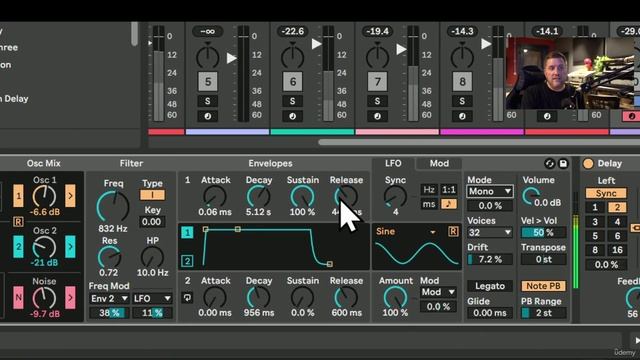Screen dimensions: 640x360
Task: Click the Glide 0.00 ms field
Action: [489, 313]
